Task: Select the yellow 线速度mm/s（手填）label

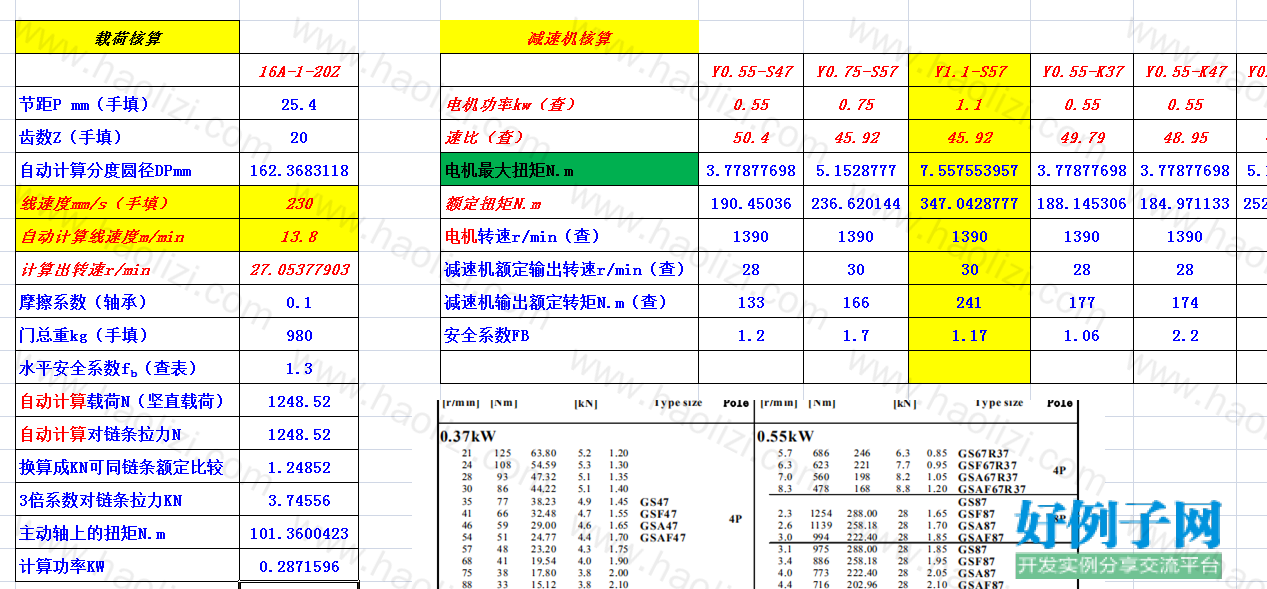Action: (x=127, y=203)
